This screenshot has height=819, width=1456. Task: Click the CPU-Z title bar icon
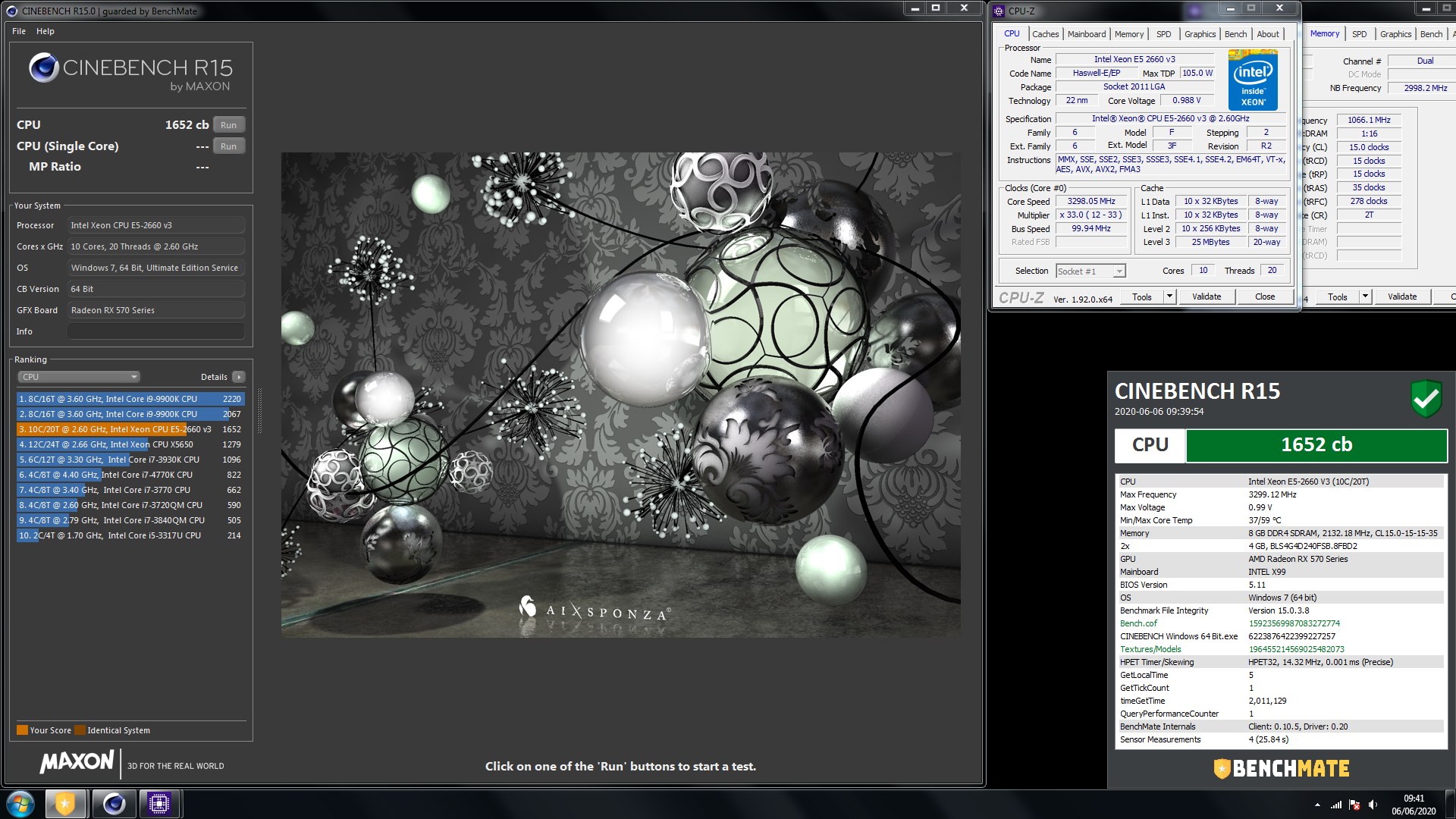tap(999, 11)
